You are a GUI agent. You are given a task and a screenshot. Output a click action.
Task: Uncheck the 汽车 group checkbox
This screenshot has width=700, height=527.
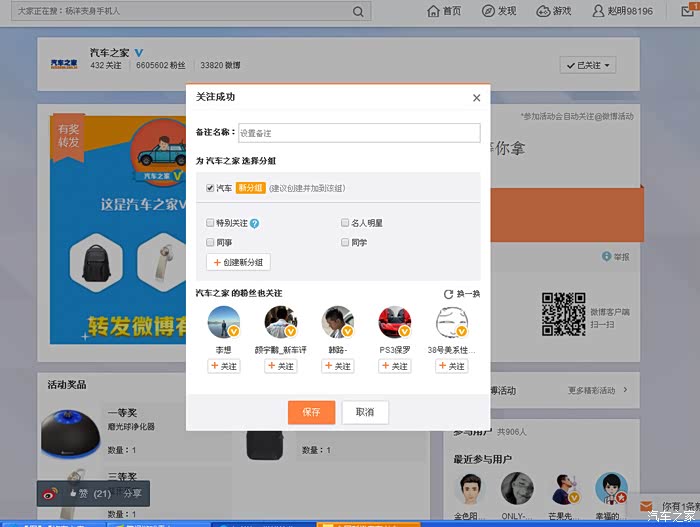210,188
